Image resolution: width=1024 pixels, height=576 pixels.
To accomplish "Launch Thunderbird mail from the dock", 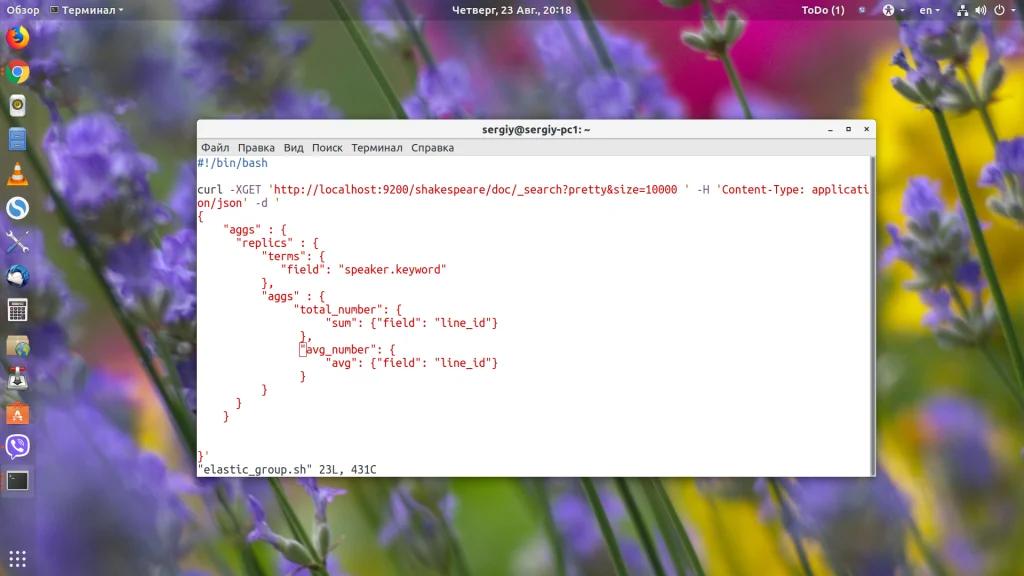I will pyautogui.click(x=18, y=276).
